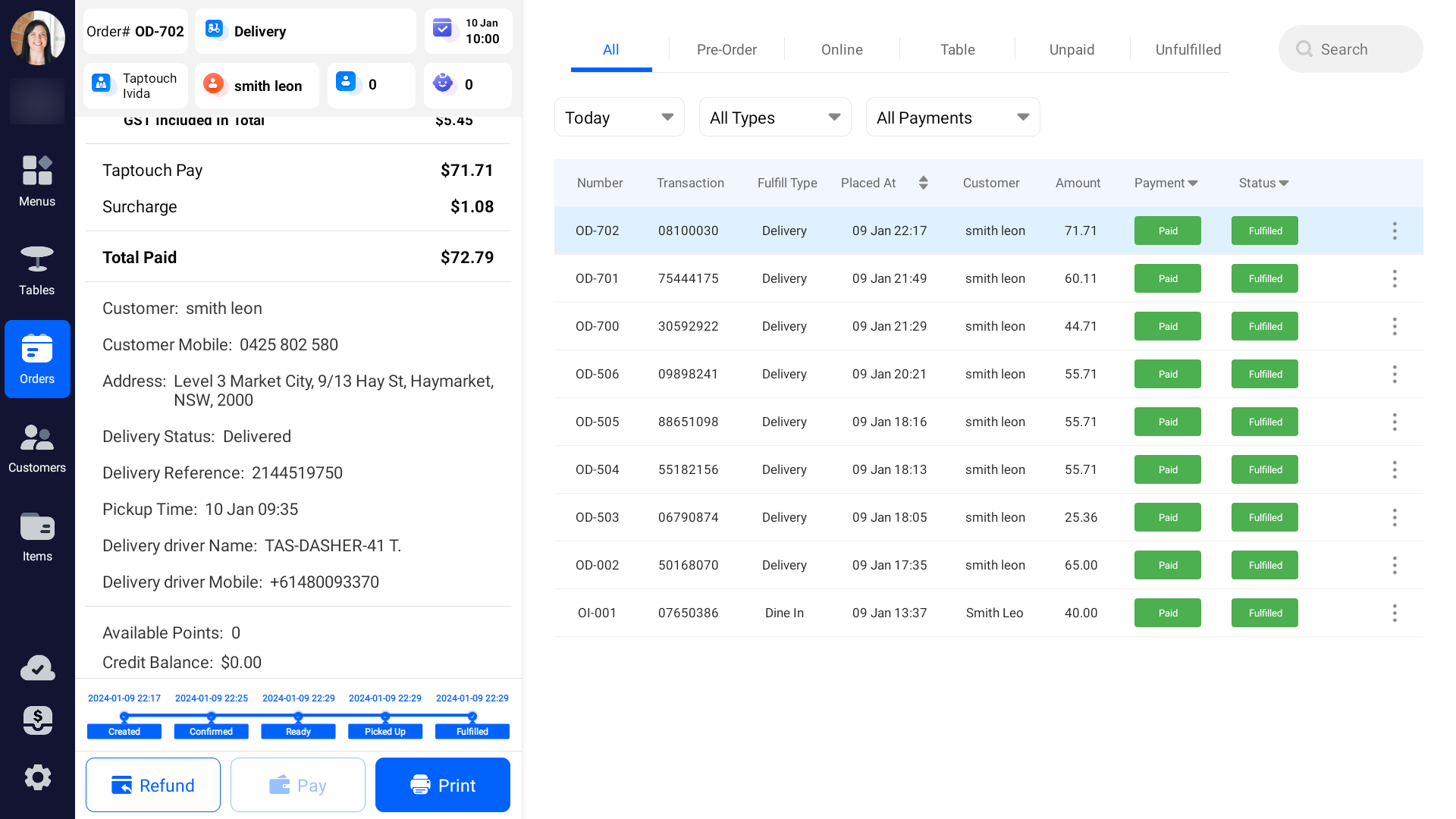The width and height of the screenshot is (1456, 819).
Task: Select order row OD-503
Action: coord(988,517)
